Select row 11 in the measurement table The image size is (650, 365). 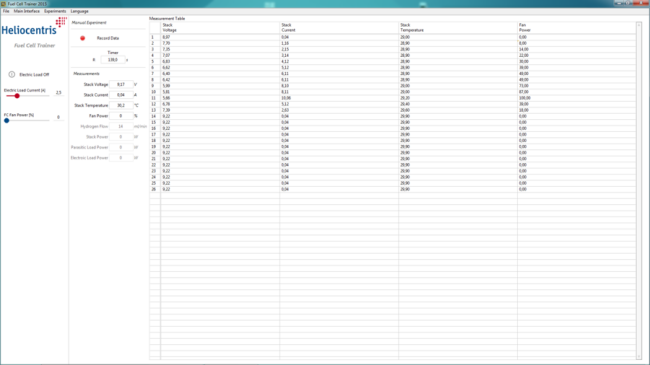393,98
